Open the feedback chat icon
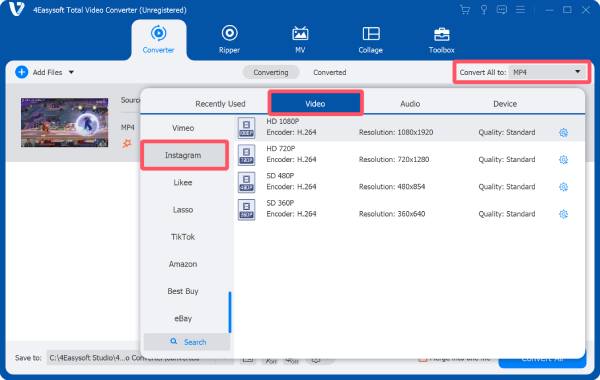Image resolution: width=600 pixels, height=380 pixels. pos(502,10)
